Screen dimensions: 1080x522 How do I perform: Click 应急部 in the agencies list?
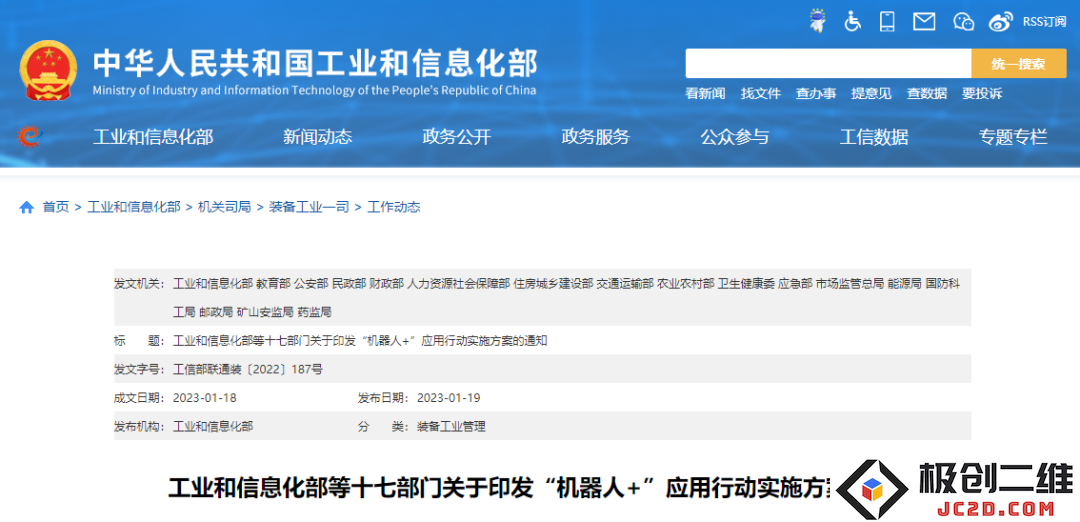[x=795, y=284]
